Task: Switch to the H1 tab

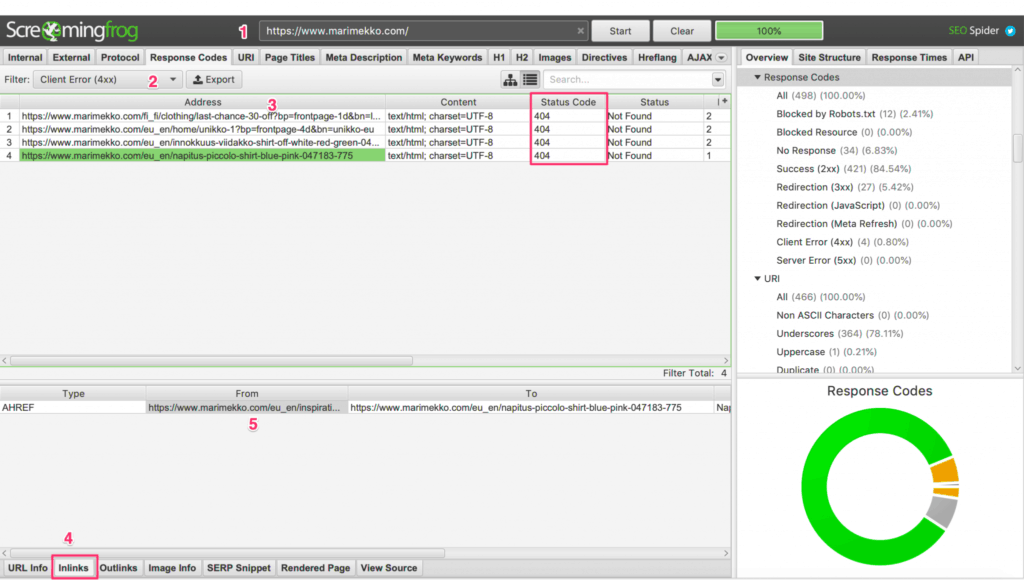Action: pos(499,57)
